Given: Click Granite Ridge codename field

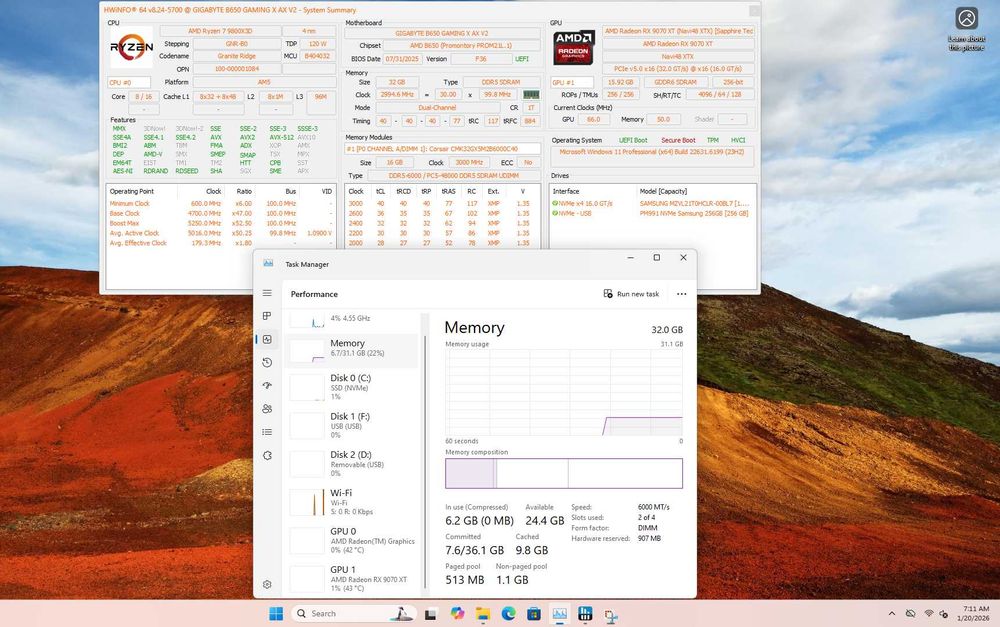Looking at the screenshot, I should [237, 56].
